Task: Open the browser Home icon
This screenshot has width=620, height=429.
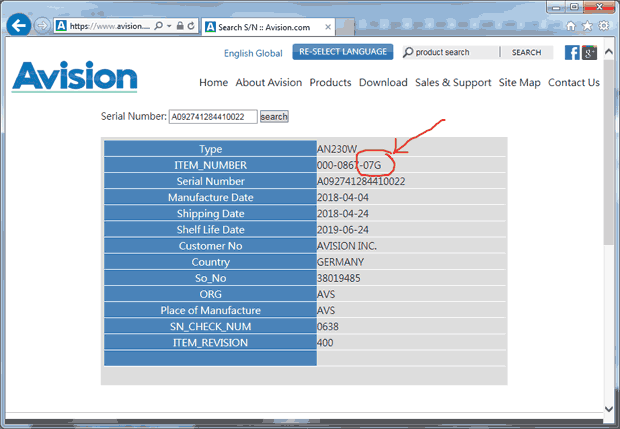Action: click(x=571, y=26)
